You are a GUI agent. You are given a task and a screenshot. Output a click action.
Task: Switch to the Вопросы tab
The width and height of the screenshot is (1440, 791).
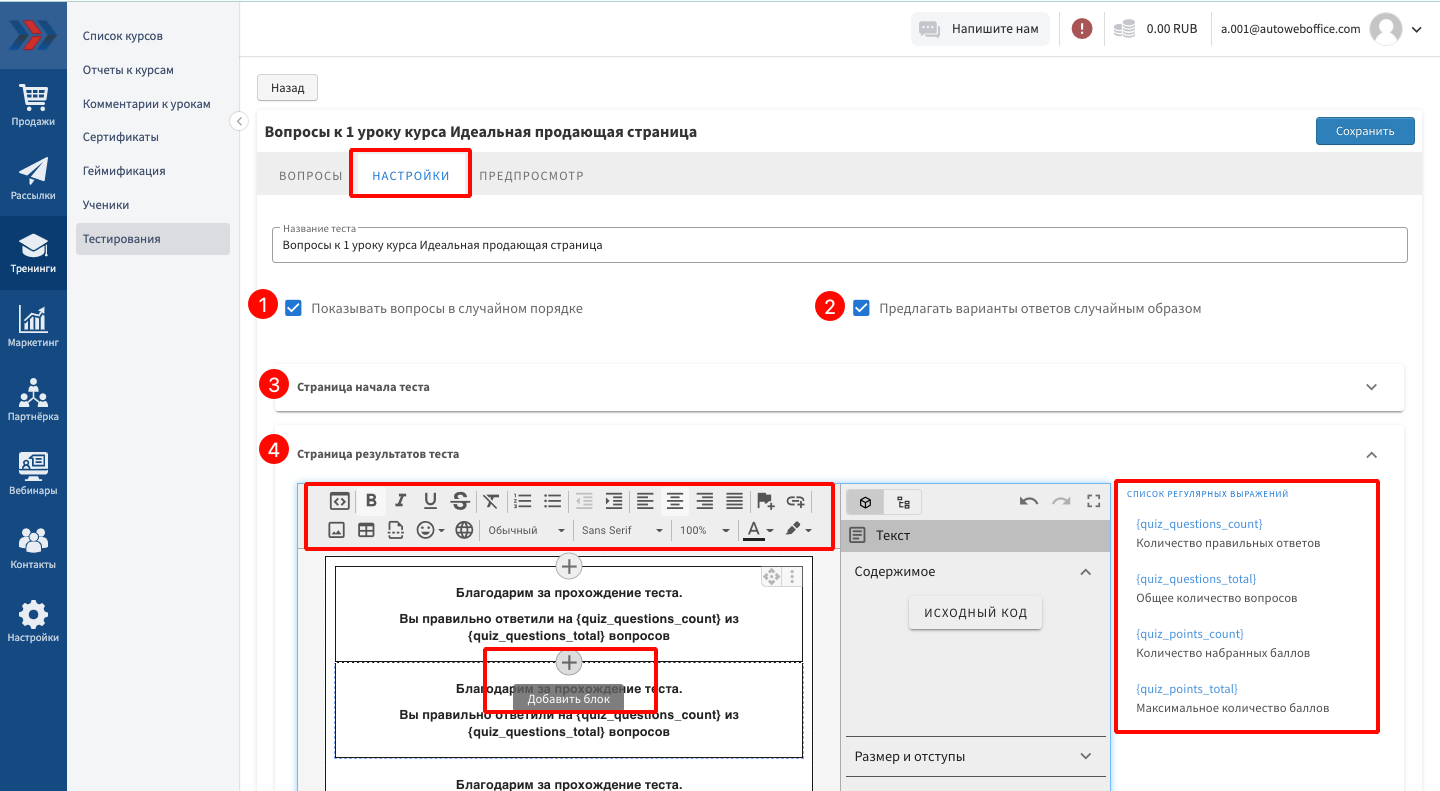[x=310, y=176]
